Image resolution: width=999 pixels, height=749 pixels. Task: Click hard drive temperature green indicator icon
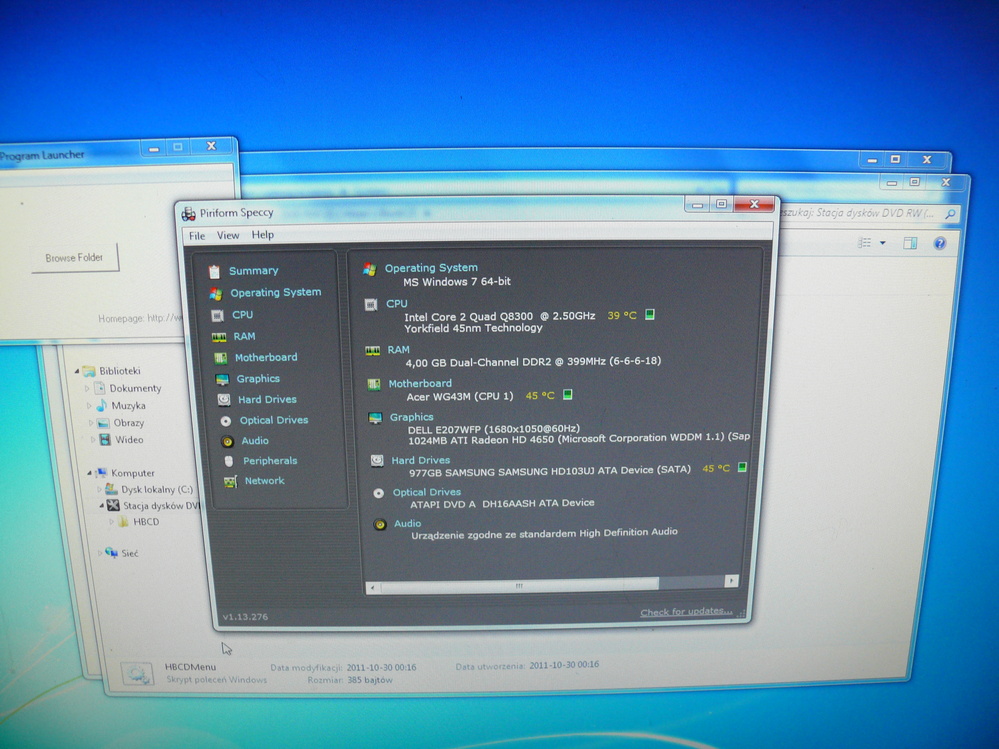[x=742, y=467]
